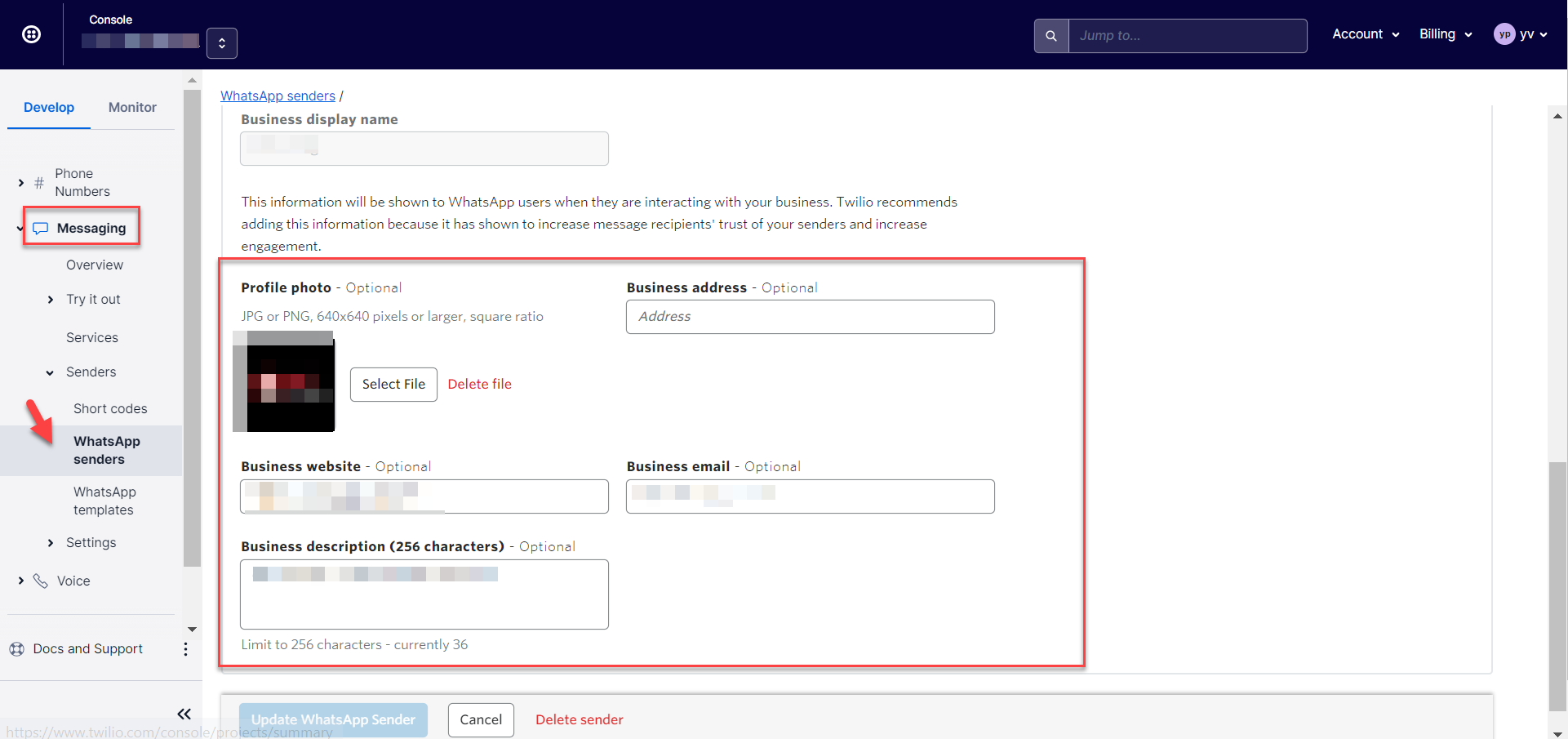Click the Business email field
This screenshot has height=739, width=1568.
click(x=811, y=496)
